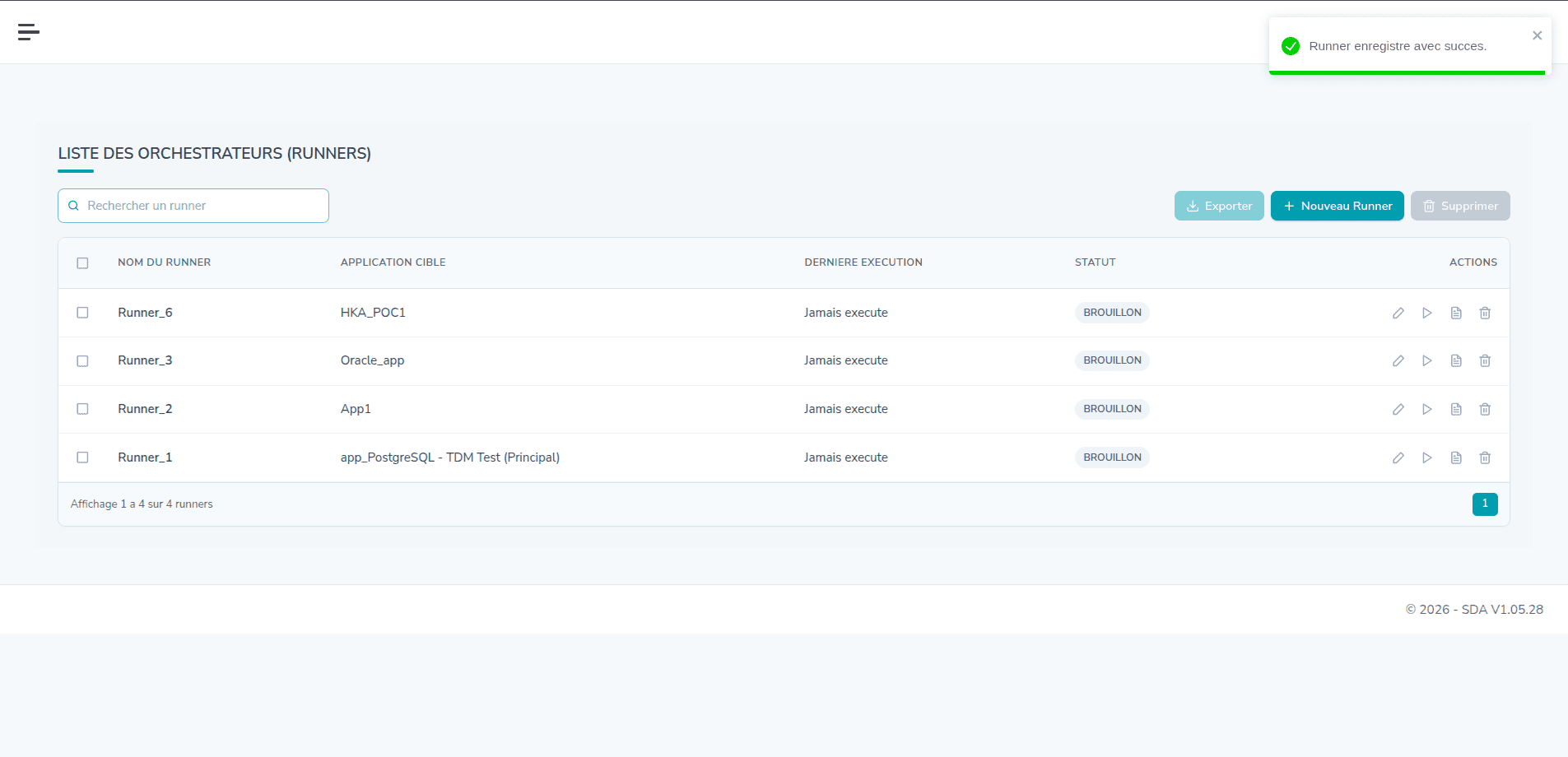Select the Runner_3 name cell
The height and width of the screenshot is (757, 1568).
[145, 360]
